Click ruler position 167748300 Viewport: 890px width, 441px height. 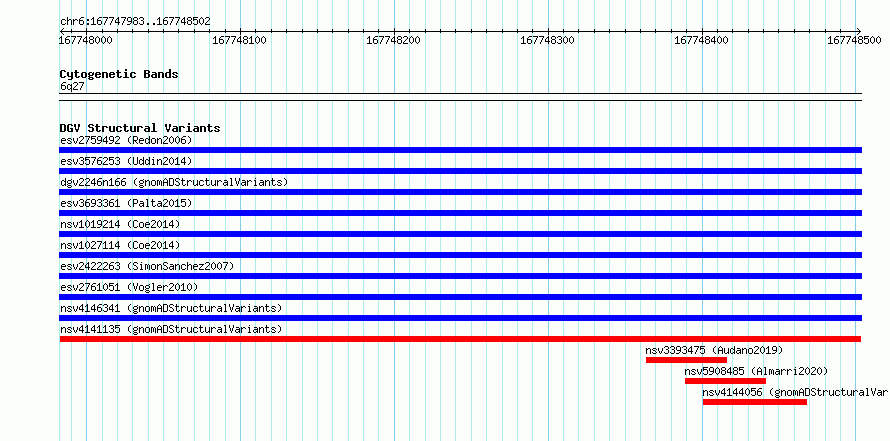click(x=548, y=40)
